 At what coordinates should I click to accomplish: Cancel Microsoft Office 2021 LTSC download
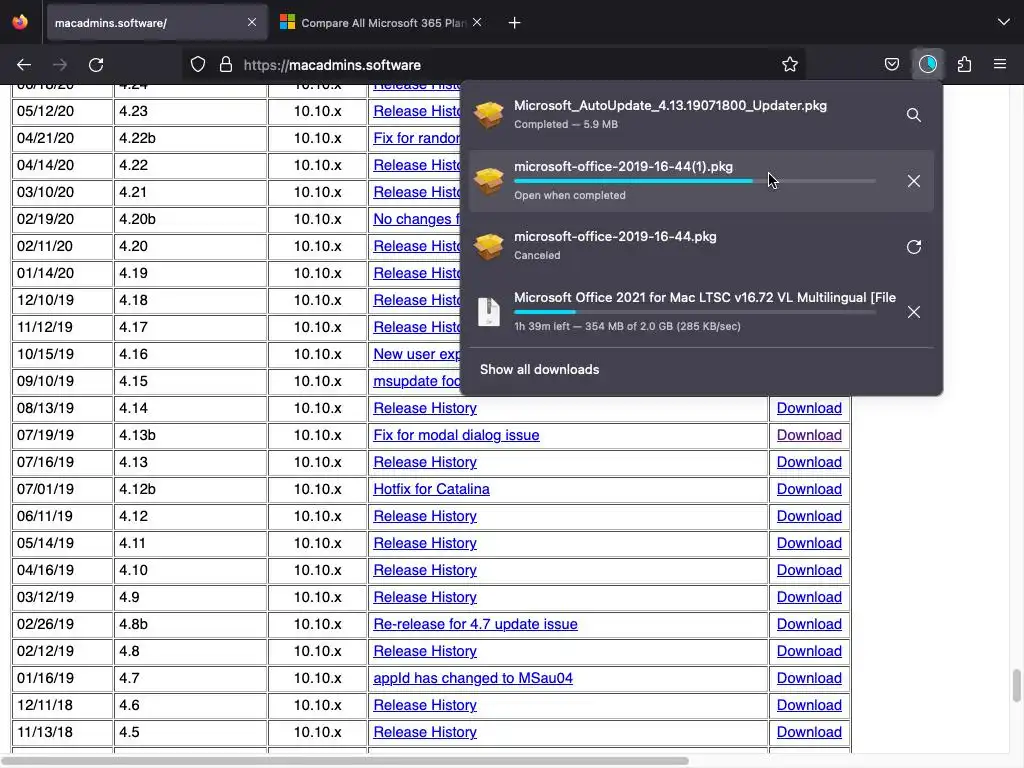[914, 312]
